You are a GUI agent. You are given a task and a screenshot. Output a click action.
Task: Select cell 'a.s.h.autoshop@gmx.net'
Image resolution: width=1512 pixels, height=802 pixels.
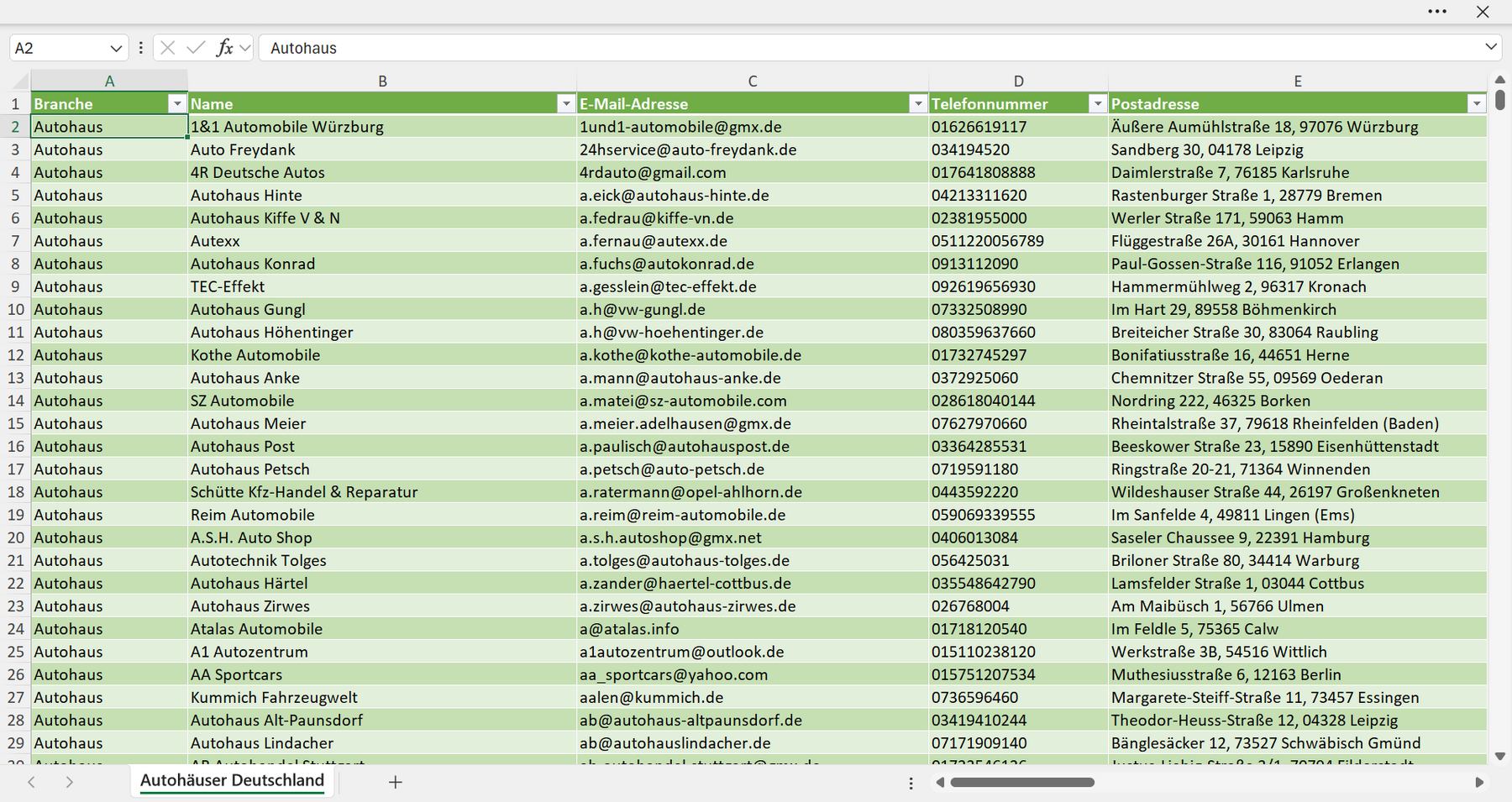pyautogui.click(x=753, y=537)
